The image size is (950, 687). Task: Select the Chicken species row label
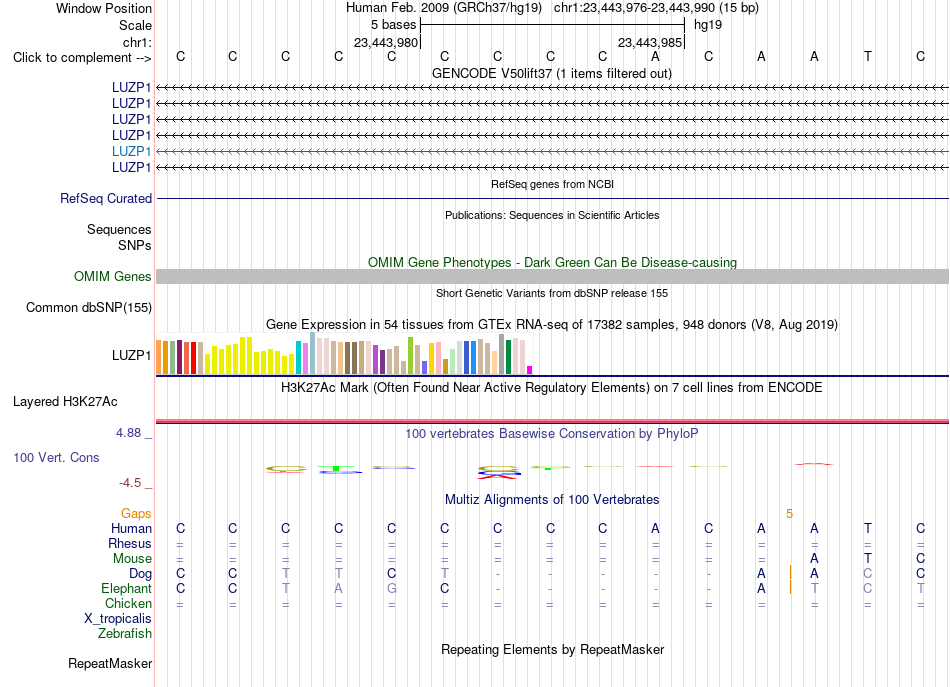coord(128,603)
